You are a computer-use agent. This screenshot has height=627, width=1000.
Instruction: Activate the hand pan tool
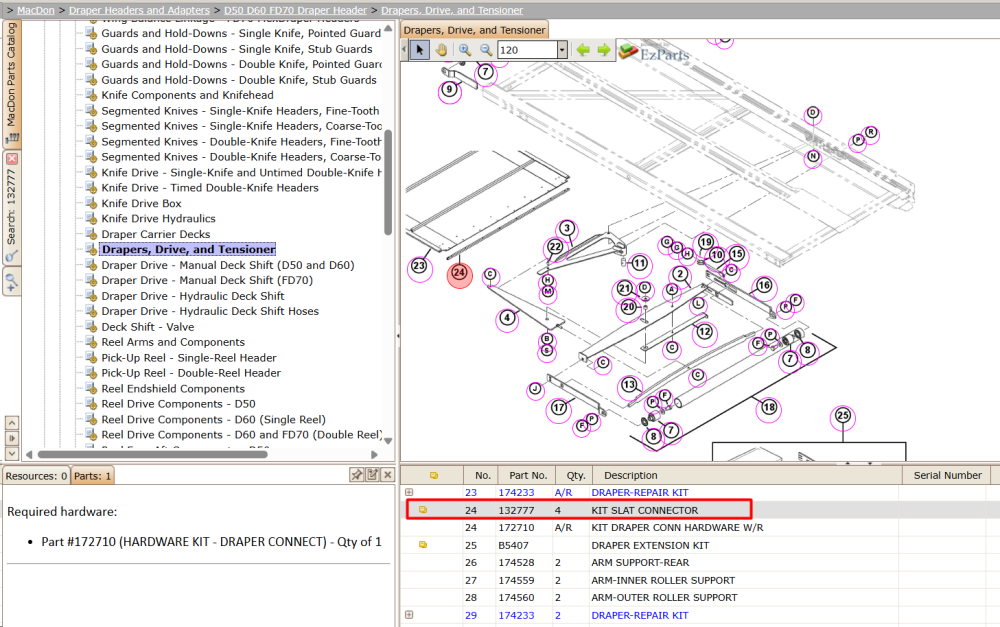point(441,50)
